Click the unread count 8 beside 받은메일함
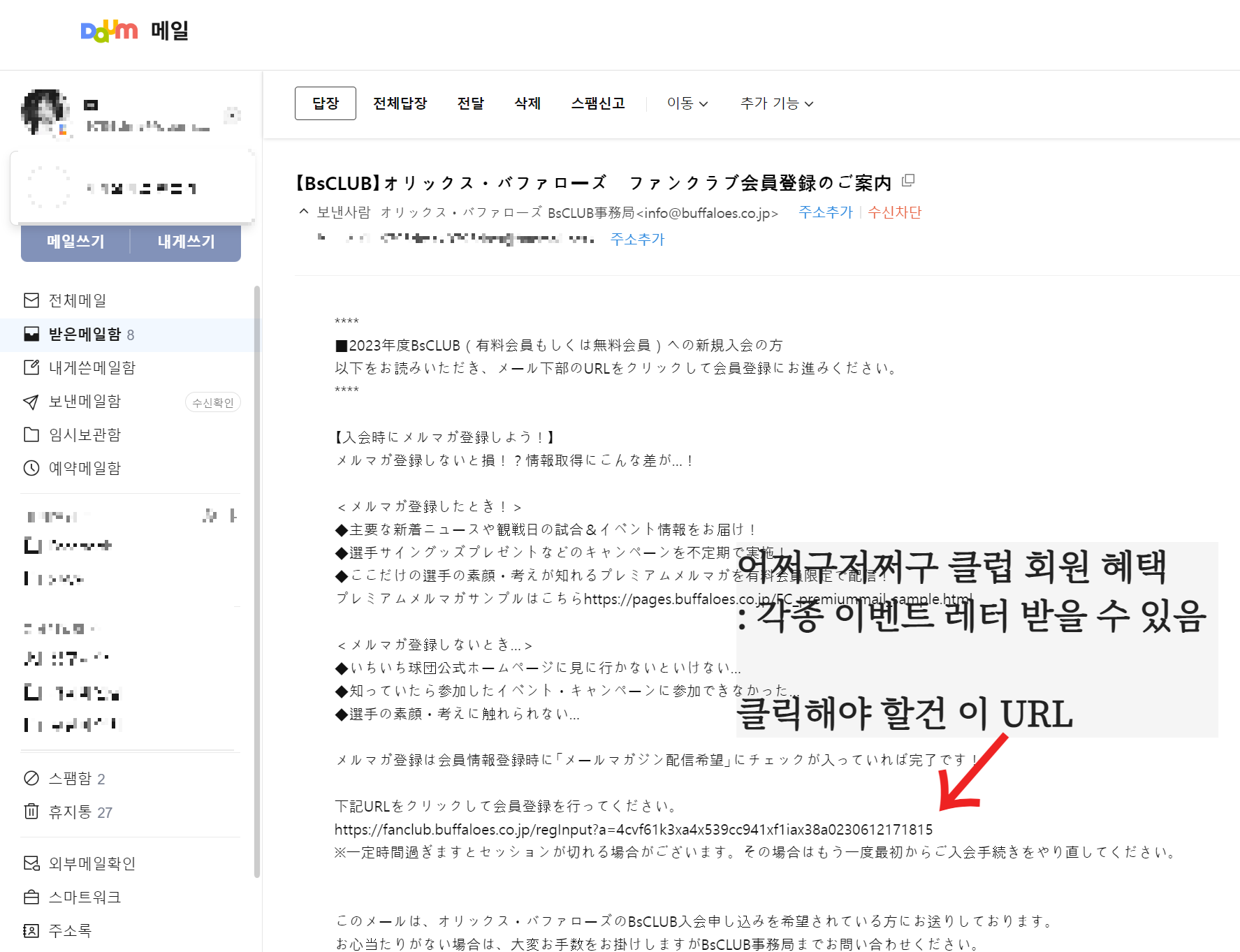 (x=131, y=335)
